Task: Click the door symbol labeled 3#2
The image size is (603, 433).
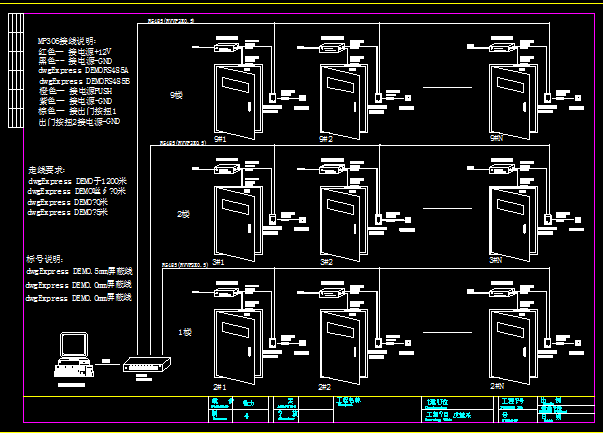Action: coord(344,224)
